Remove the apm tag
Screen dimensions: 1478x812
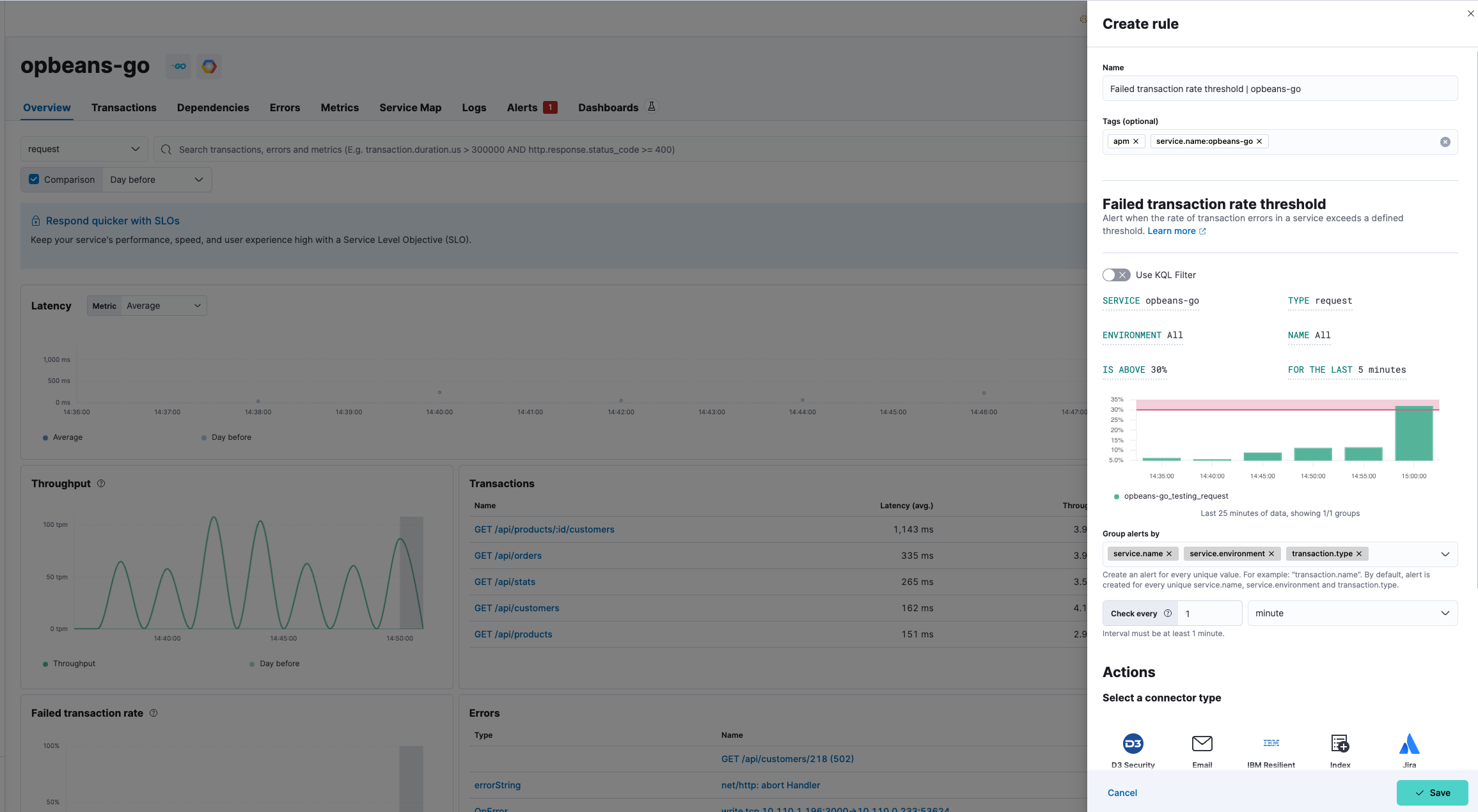pos(1136,141)
